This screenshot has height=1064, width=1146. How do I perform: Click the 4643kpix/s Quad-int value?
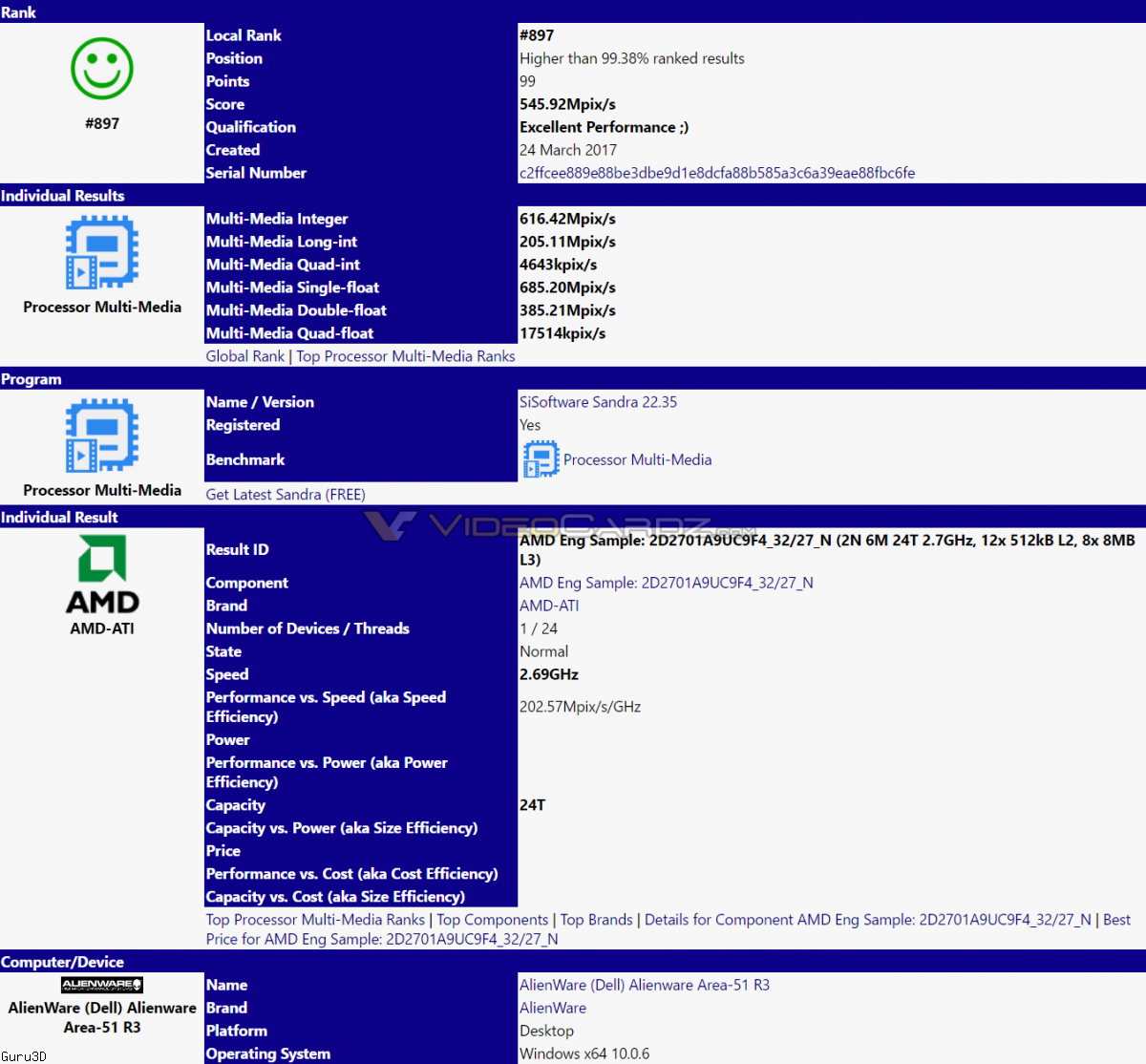coord(559,265)
